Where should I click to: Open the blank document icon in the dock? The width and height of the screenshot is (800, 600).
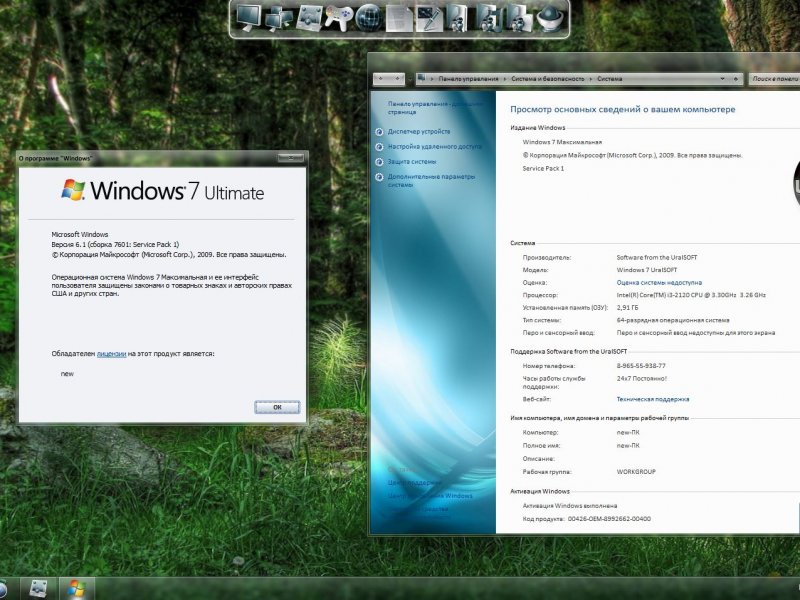click(x=399, y=18)
